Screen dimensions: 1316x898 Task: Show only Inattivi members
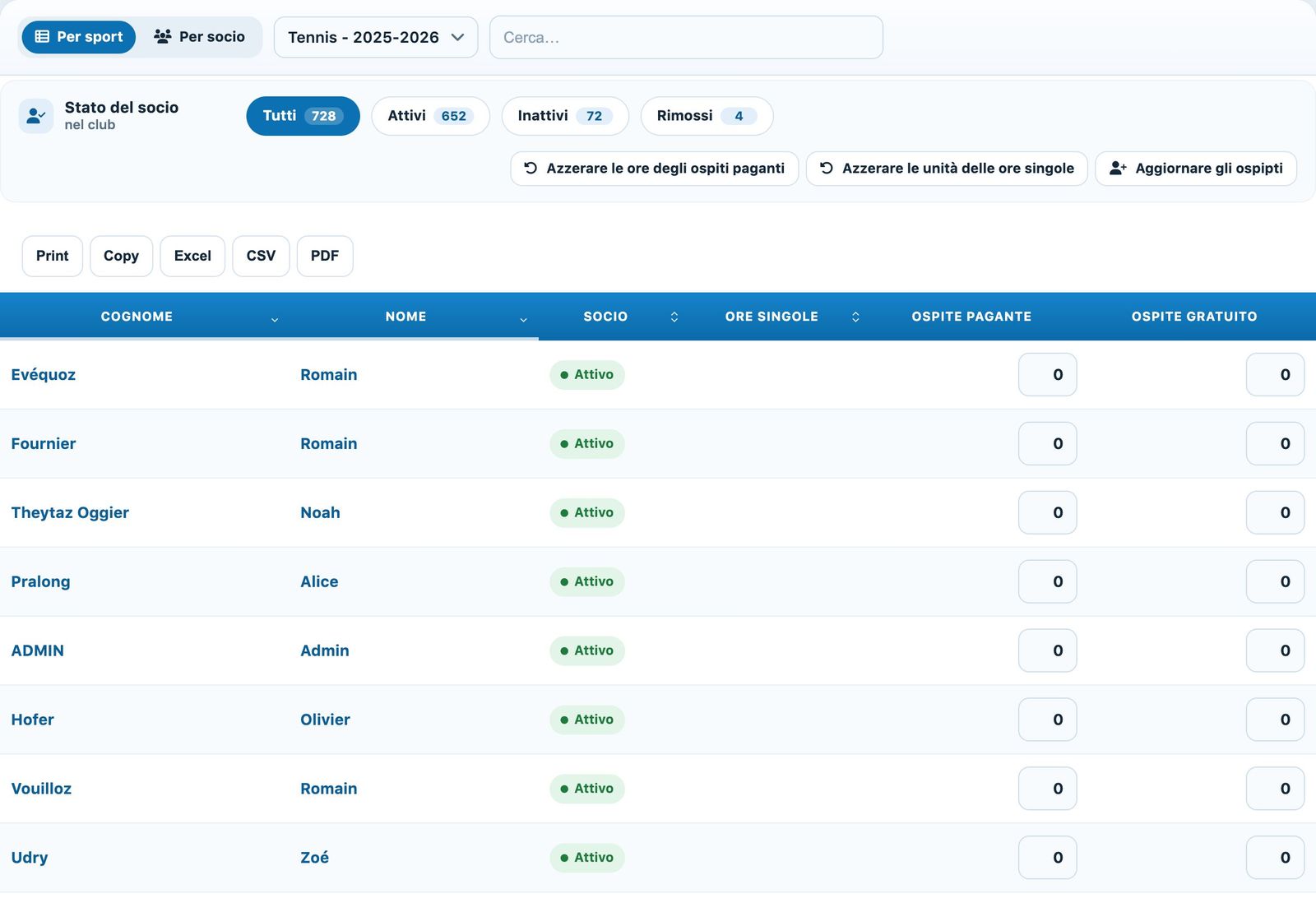[565, 116]
